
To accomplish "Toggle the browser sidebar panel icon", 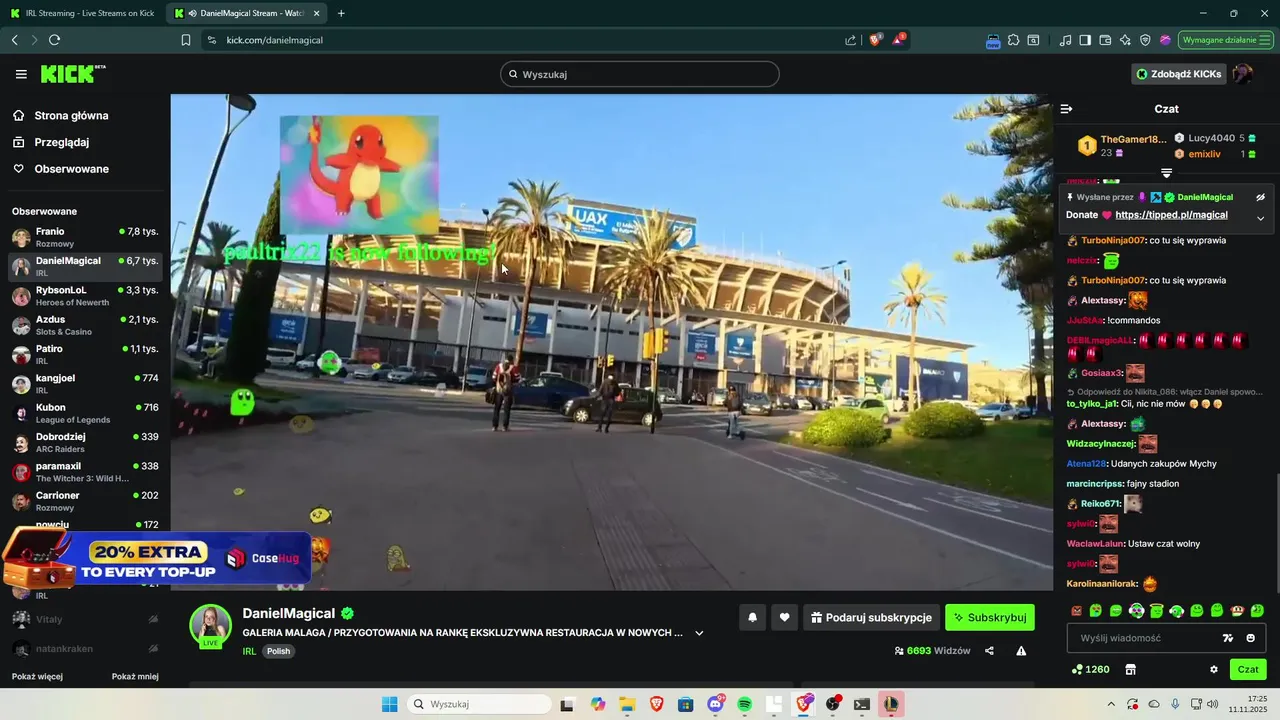I will point(1085,40).
